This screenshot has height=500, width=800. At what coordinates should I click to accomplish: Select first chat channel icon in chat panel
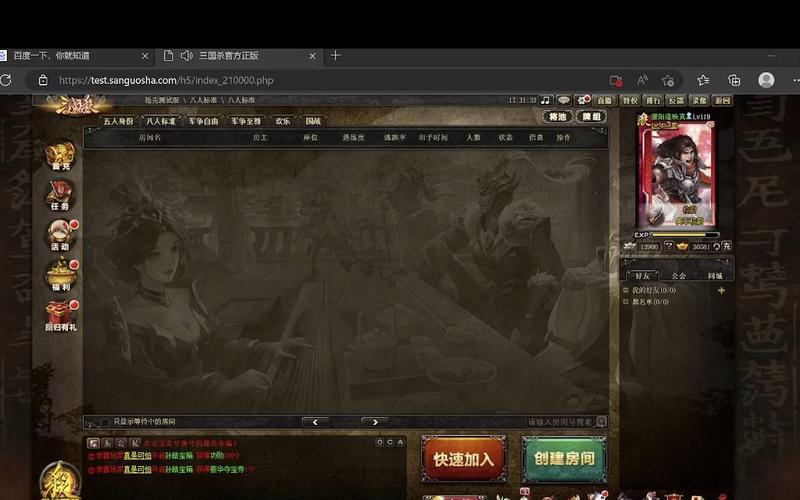(93, 443)
